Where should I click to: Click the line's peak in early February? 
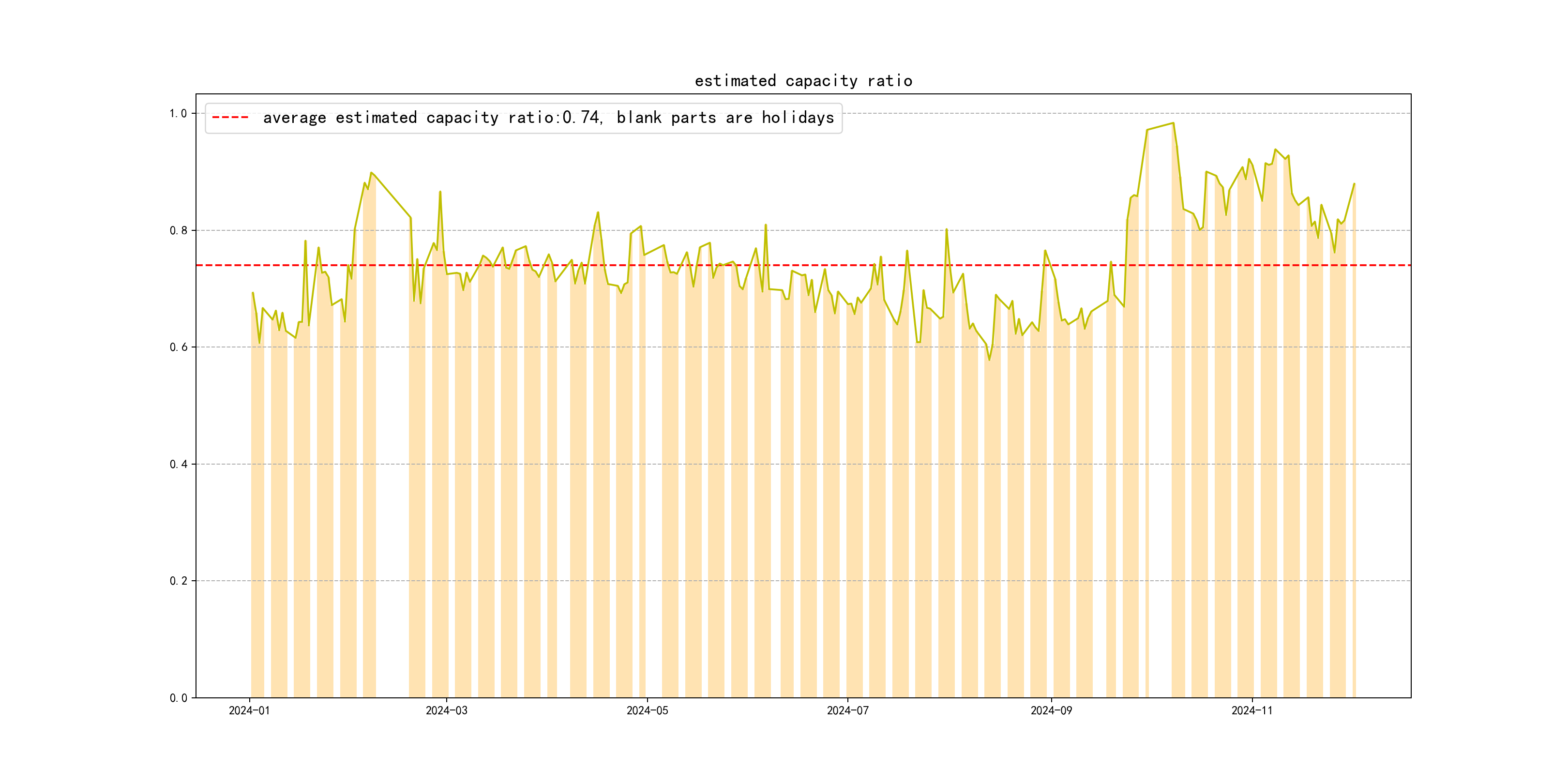coord(371,173)
